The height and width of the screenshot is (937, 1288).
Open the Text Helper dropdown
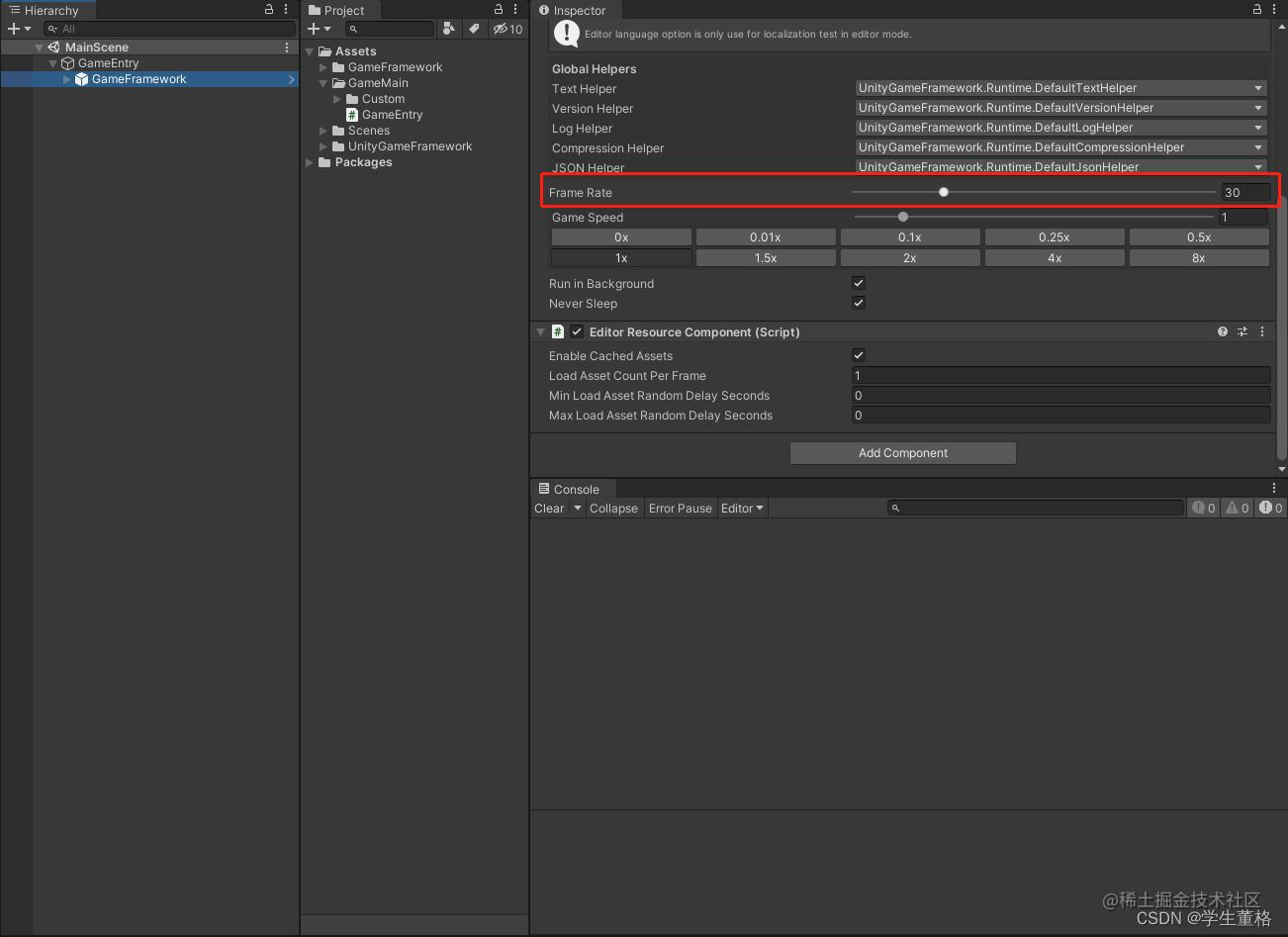pyautogui.click(x=1060, y=88)
